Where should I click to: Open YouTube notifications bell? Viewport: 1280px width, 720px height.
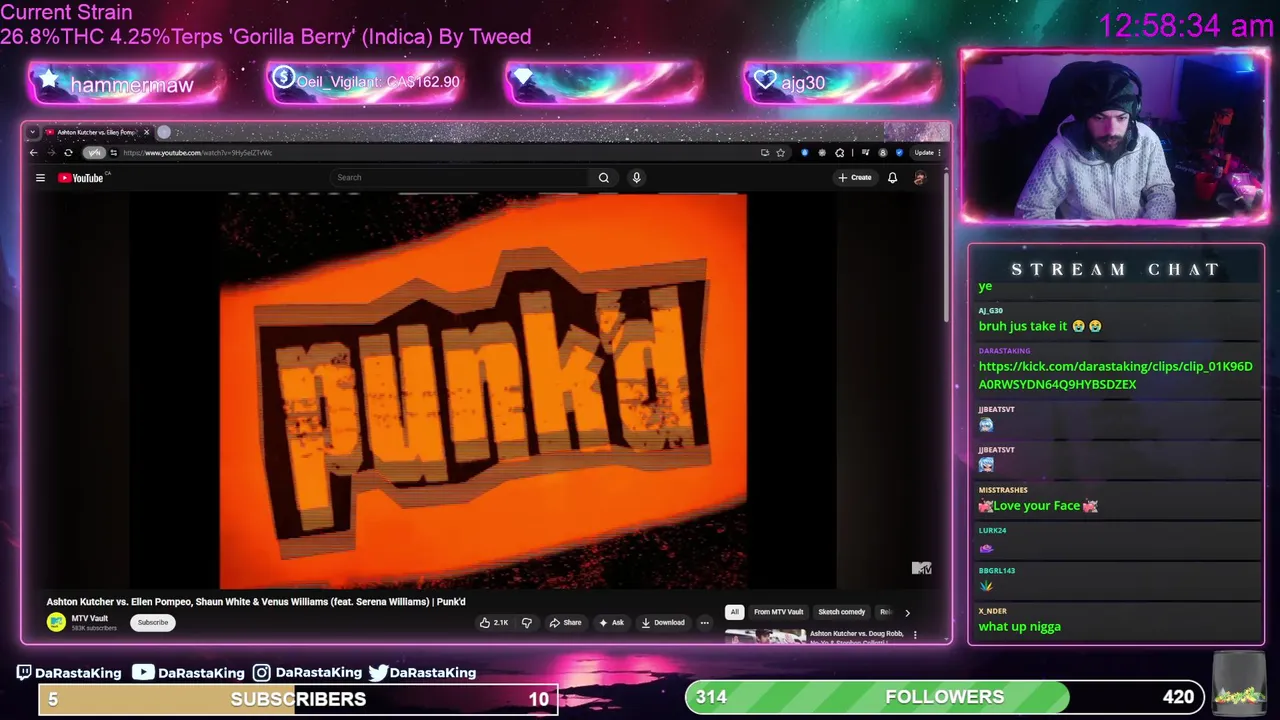coord(892,178)
